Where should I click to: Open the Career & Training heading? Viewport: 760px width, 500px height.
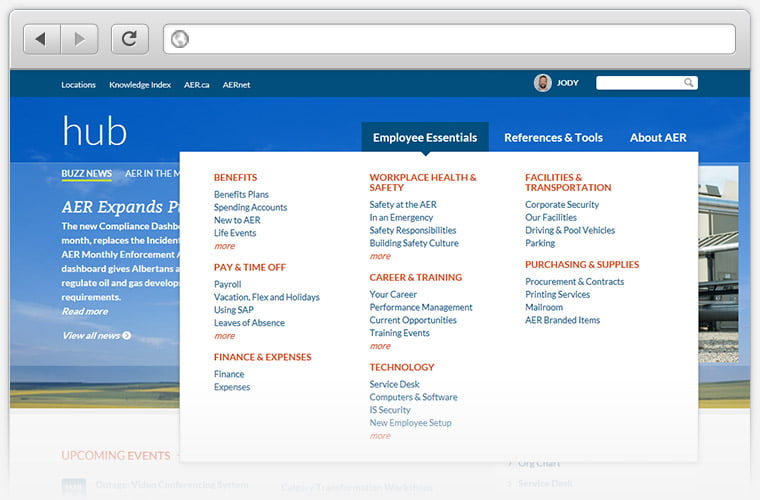(416, 278)
